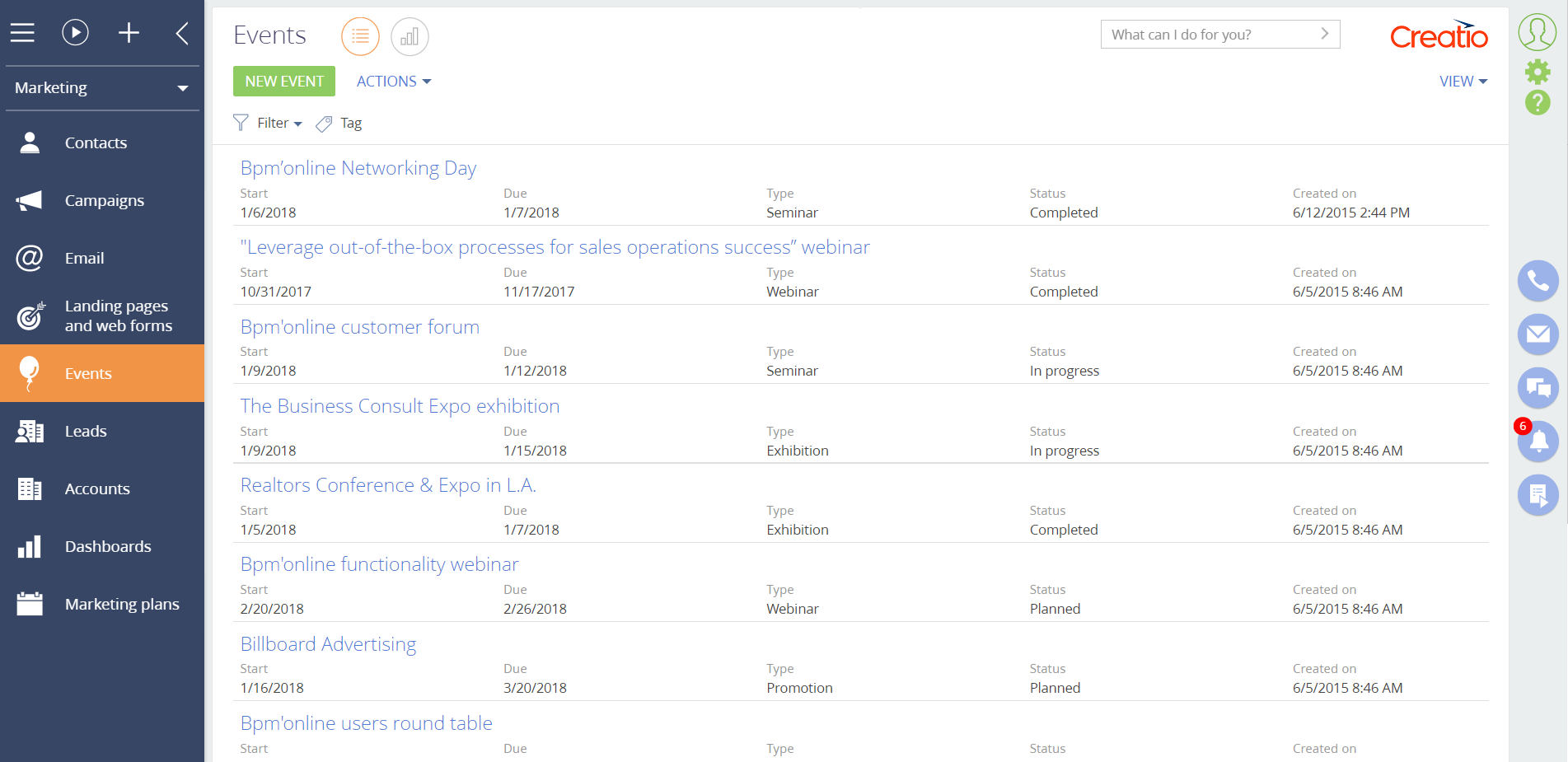
Task: Click the Marketing plans calendar icon
Action: pos(30,604)
